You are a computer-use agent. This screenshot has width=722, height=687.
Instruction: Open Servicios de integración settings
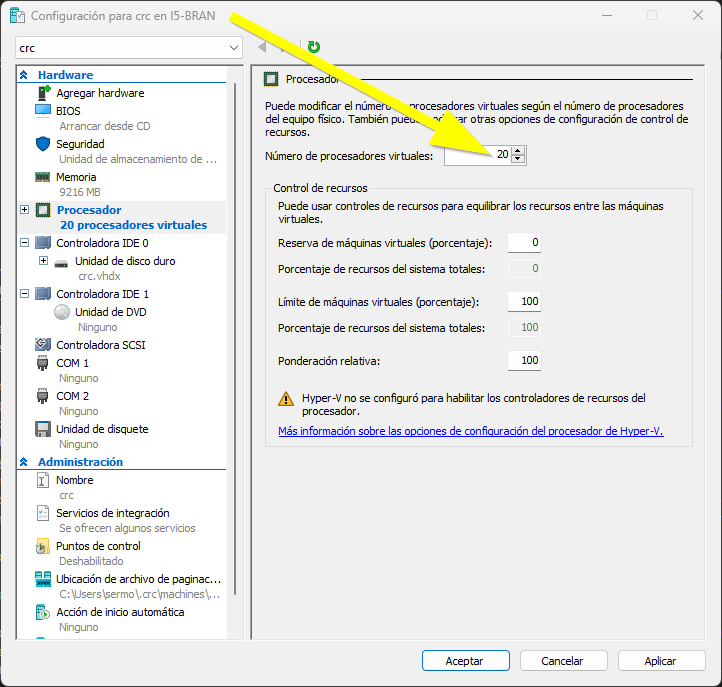pyautogui.click(x=112, y=513)
